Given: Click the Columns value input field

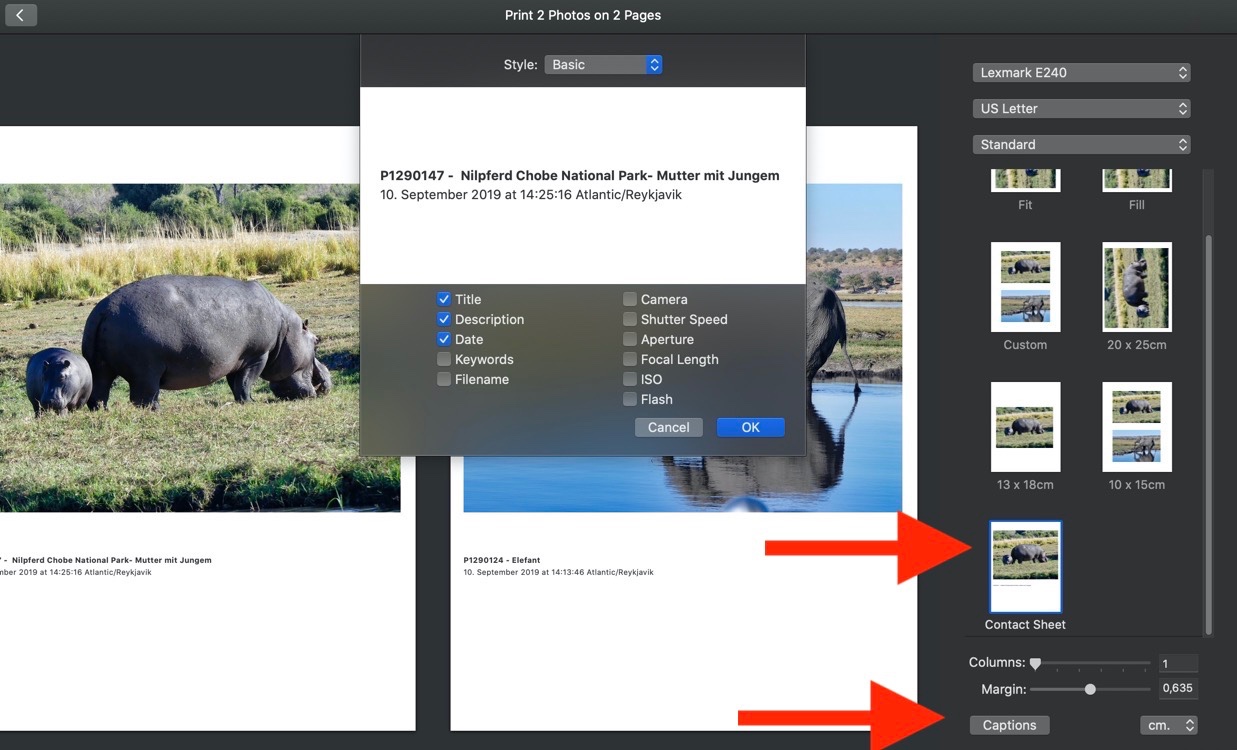Looking at the screenshot, I should pyautogui.click(x=1177, y=663).
